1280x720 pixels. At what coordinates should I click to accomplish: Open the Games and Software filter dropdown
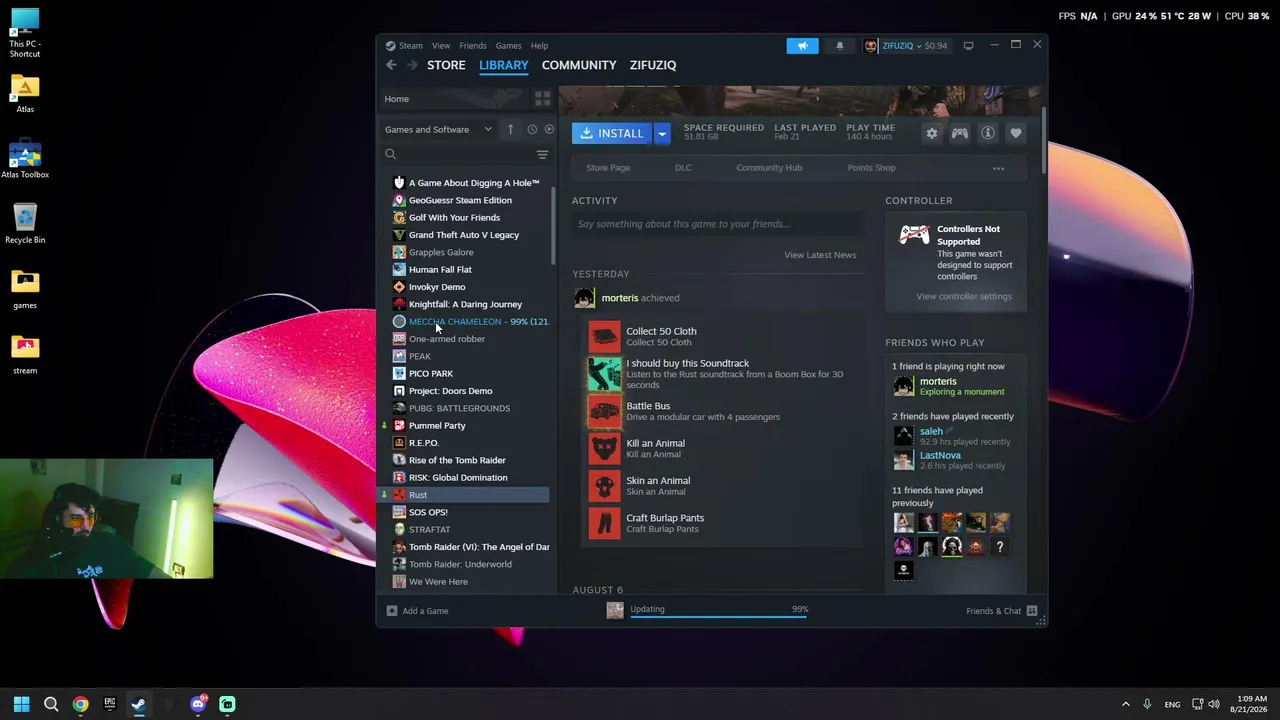tap(438, 129)
